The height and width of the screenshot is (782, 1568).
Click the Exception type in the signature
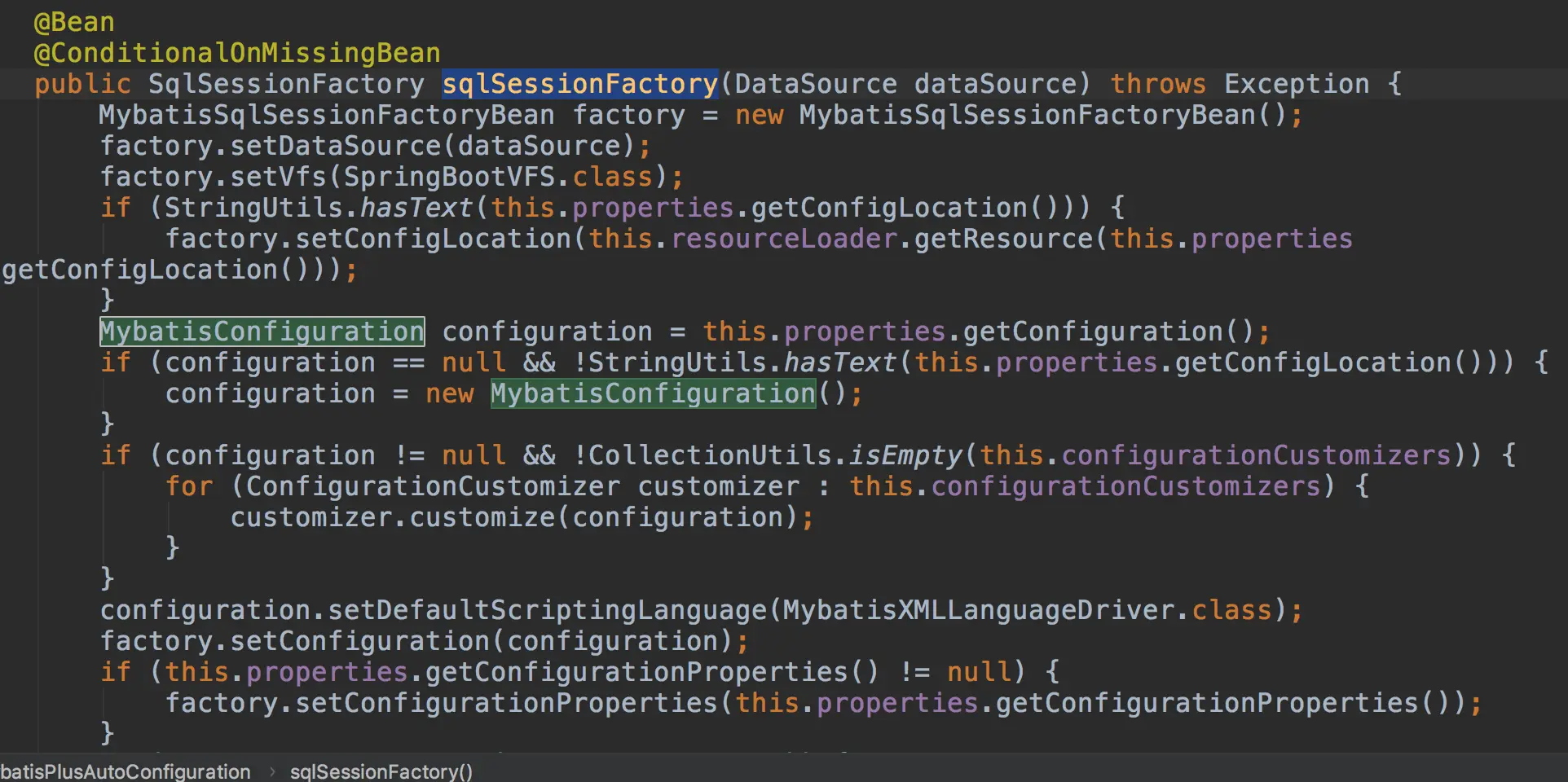point(1297,84)
